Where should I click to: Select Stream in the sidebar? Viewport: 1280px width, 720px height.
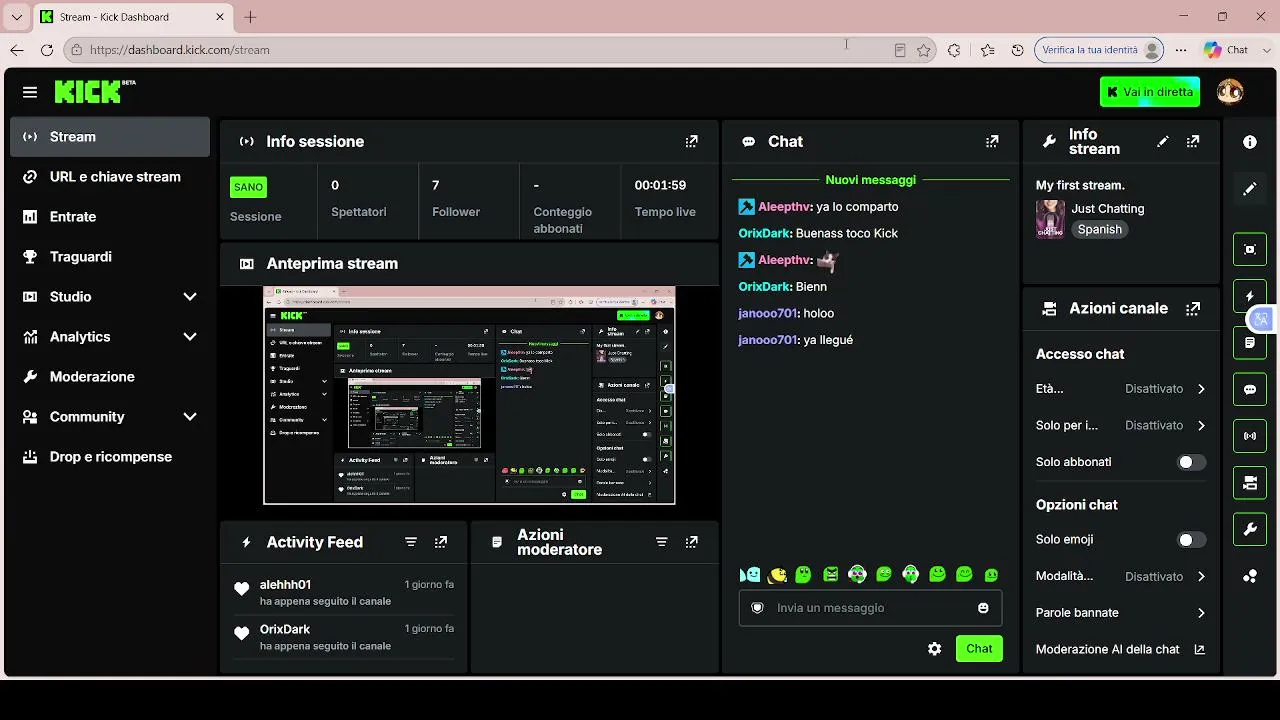coord(110,137)
